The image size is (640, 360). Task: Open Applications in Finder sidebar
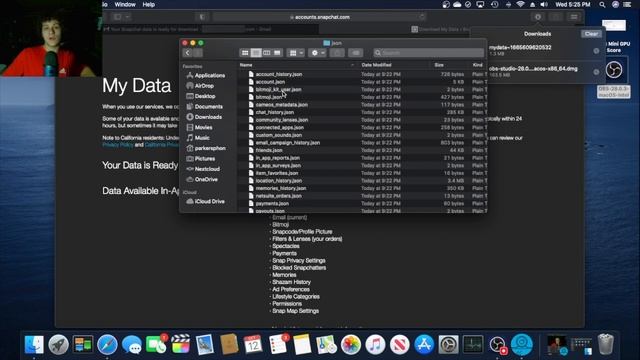click(x=205, y=76)
